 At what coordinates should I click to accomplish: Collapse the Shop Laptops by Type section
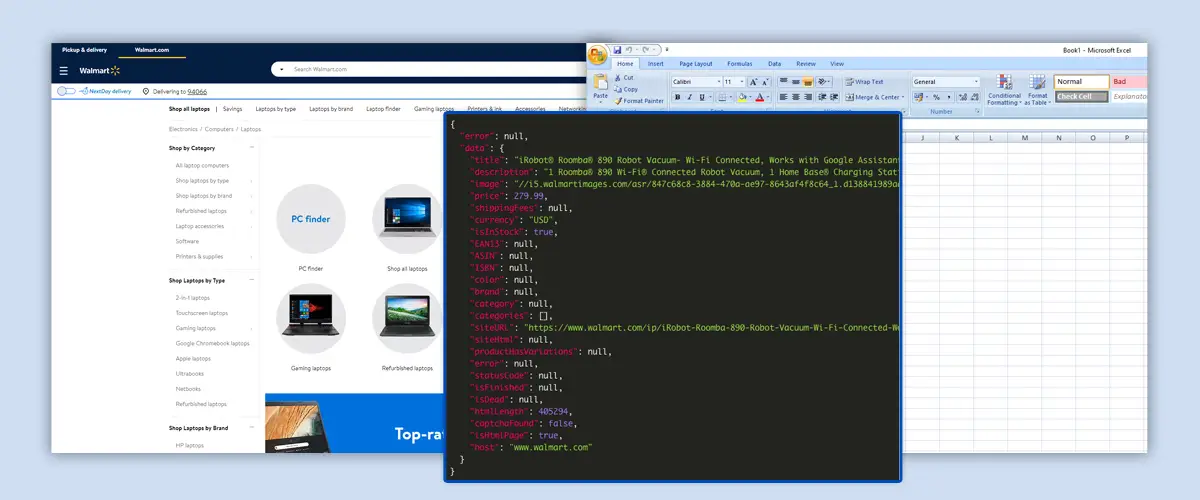pos(251,280)
